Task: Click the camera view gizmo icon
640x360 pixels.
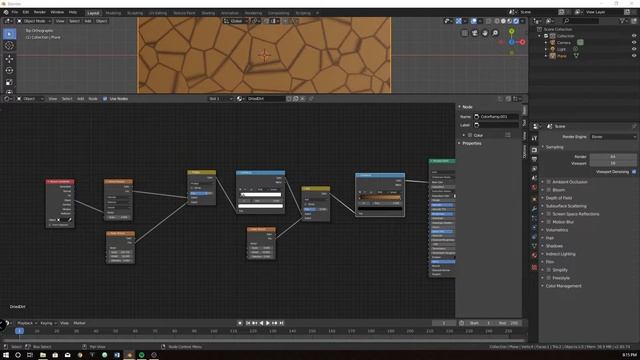Action: point(475,33)
